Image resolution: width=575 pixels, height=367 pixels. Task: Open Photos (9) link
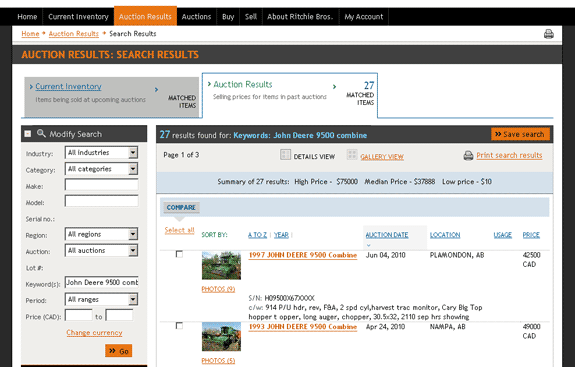218,289
